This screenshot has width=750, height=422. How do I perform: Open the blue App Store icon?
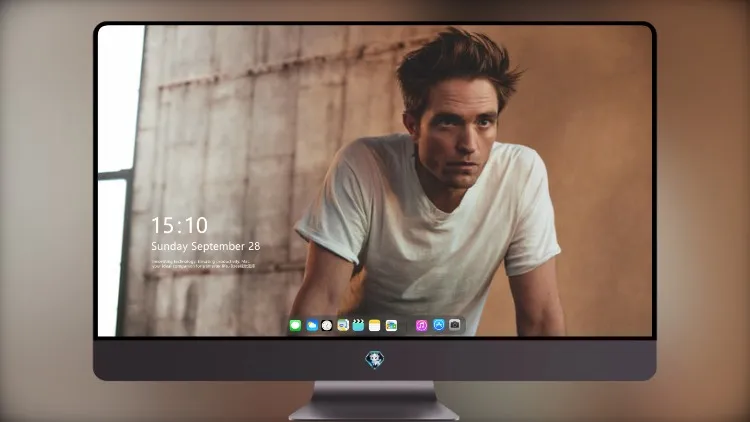439,325
